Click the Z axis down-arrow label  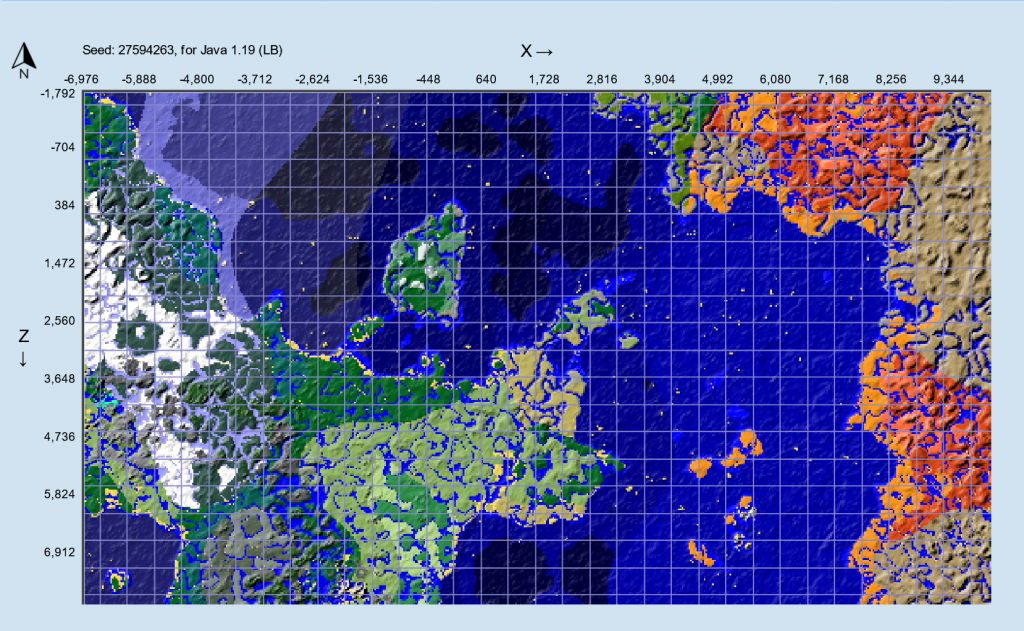[22, 346]
